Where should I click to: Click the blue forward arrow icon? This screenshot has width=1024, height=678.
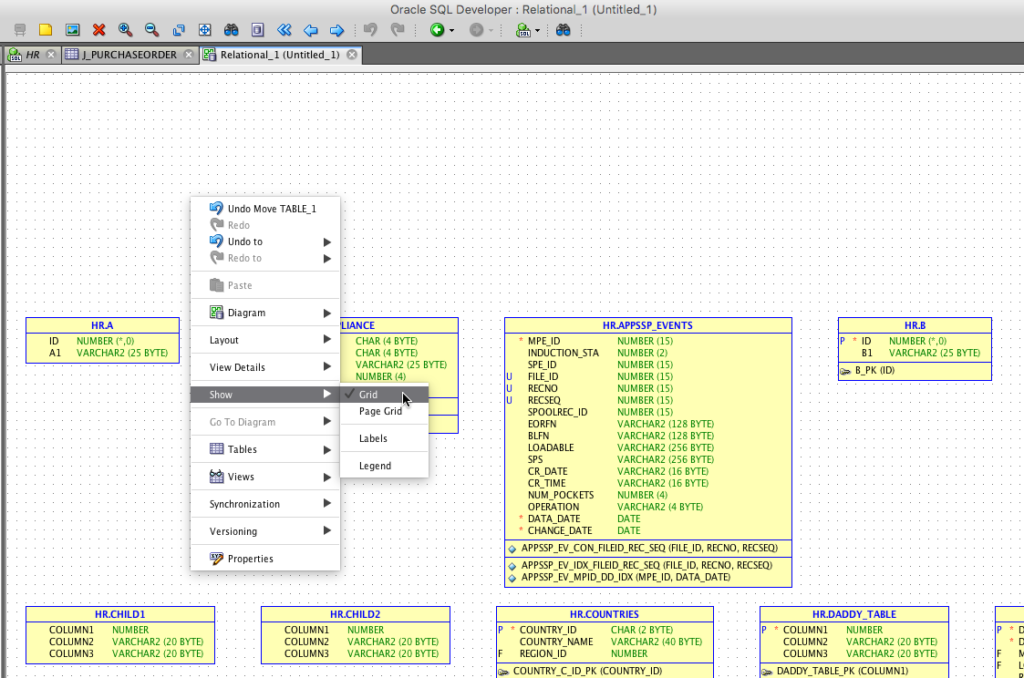pos(337,30)
